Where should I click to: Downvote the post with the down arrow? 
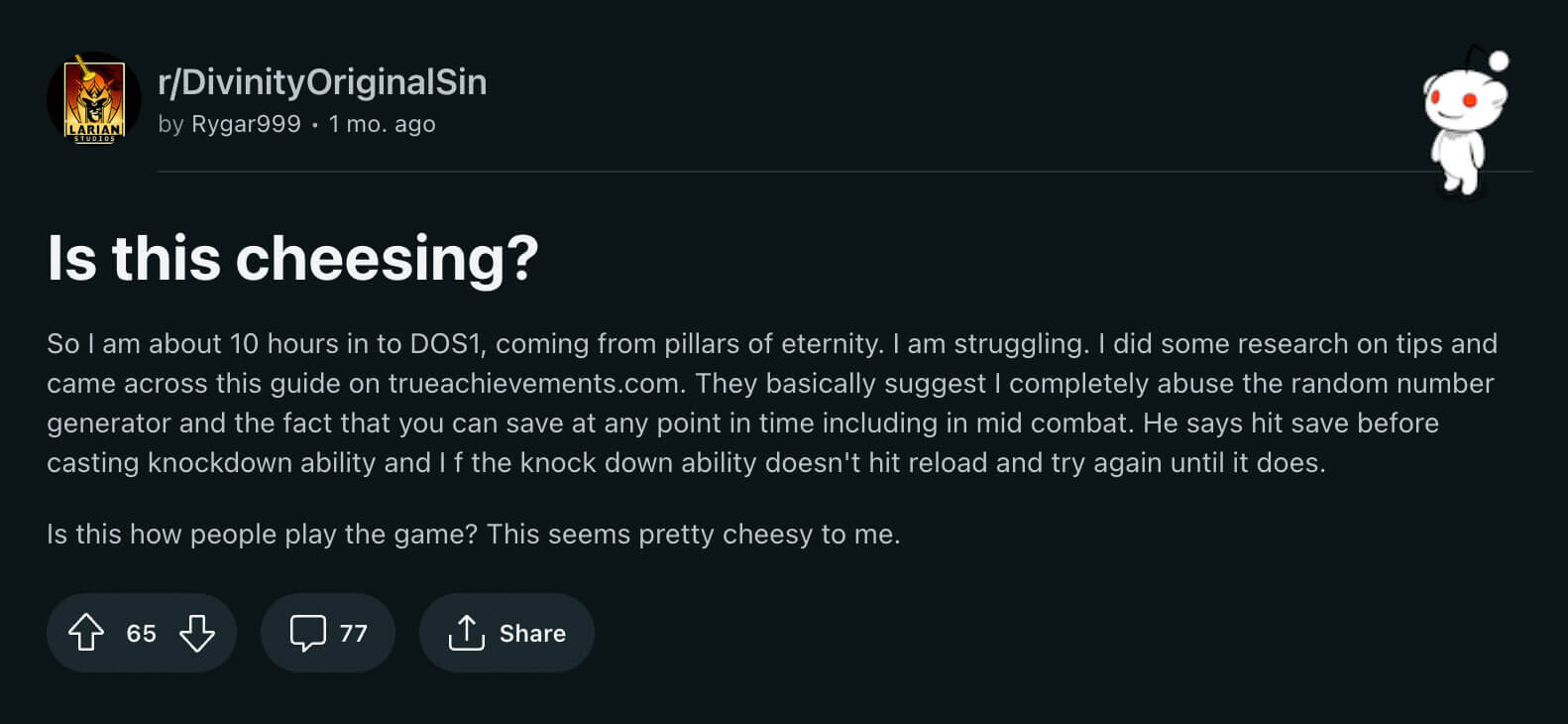click(196, 632)
